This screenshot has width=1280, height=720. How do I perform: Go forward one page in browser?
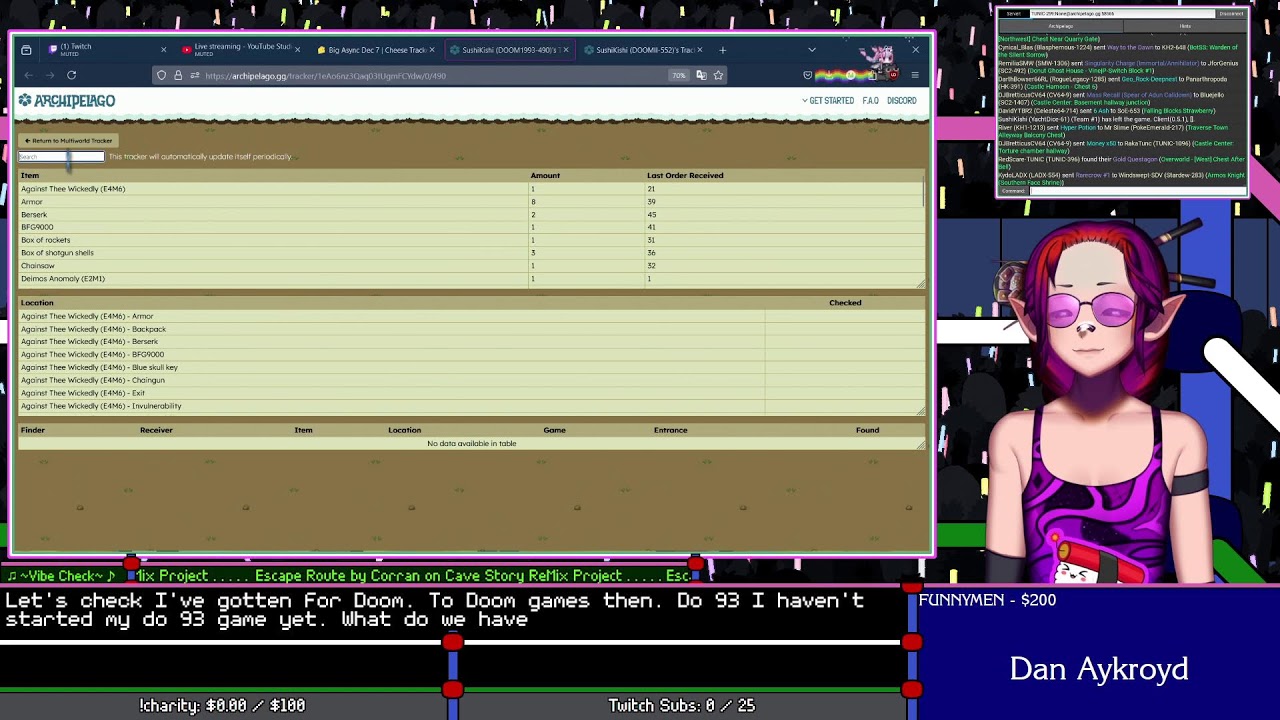coord(50,75)
